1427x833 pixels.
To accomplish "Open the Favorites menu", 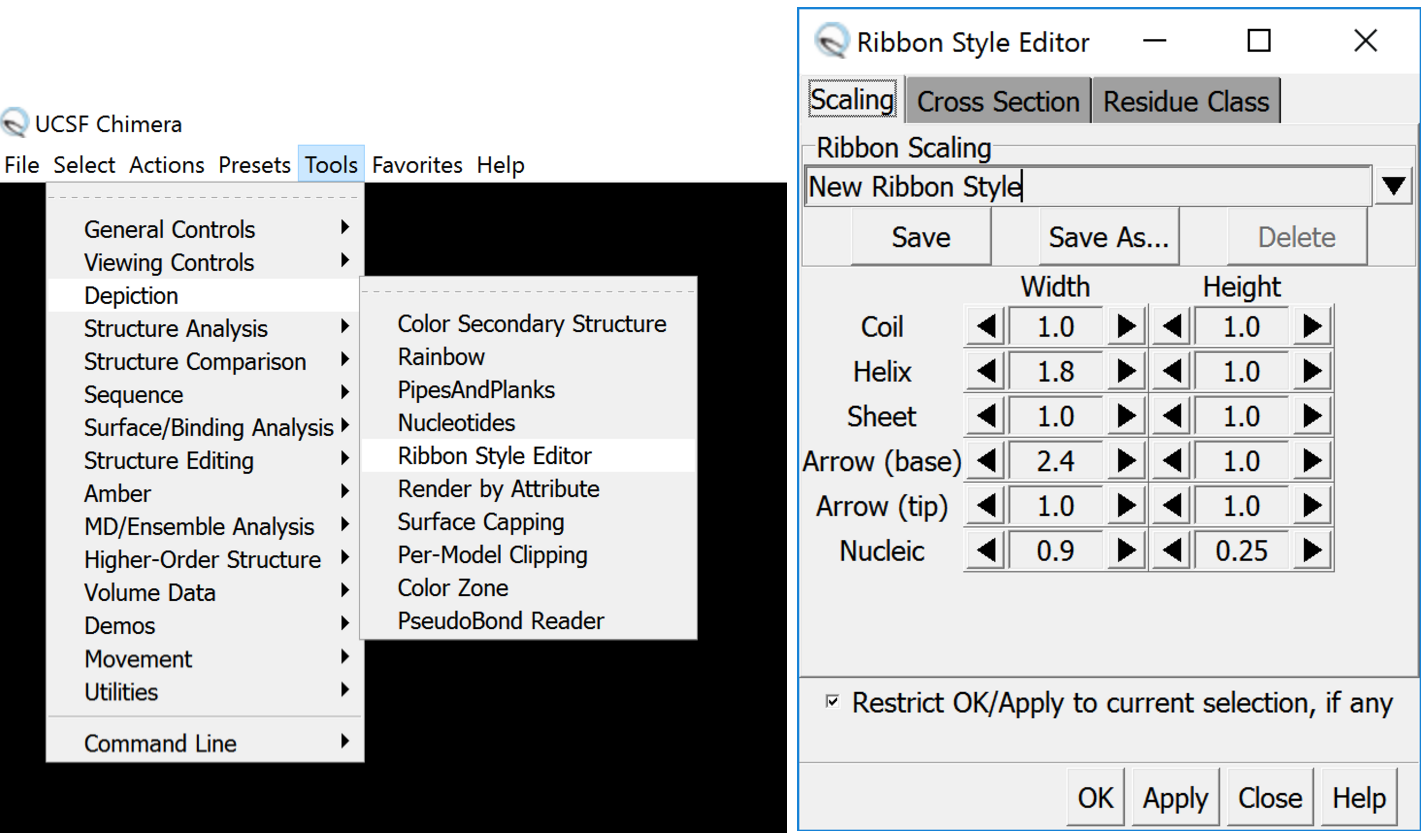I will pos(417,165).
